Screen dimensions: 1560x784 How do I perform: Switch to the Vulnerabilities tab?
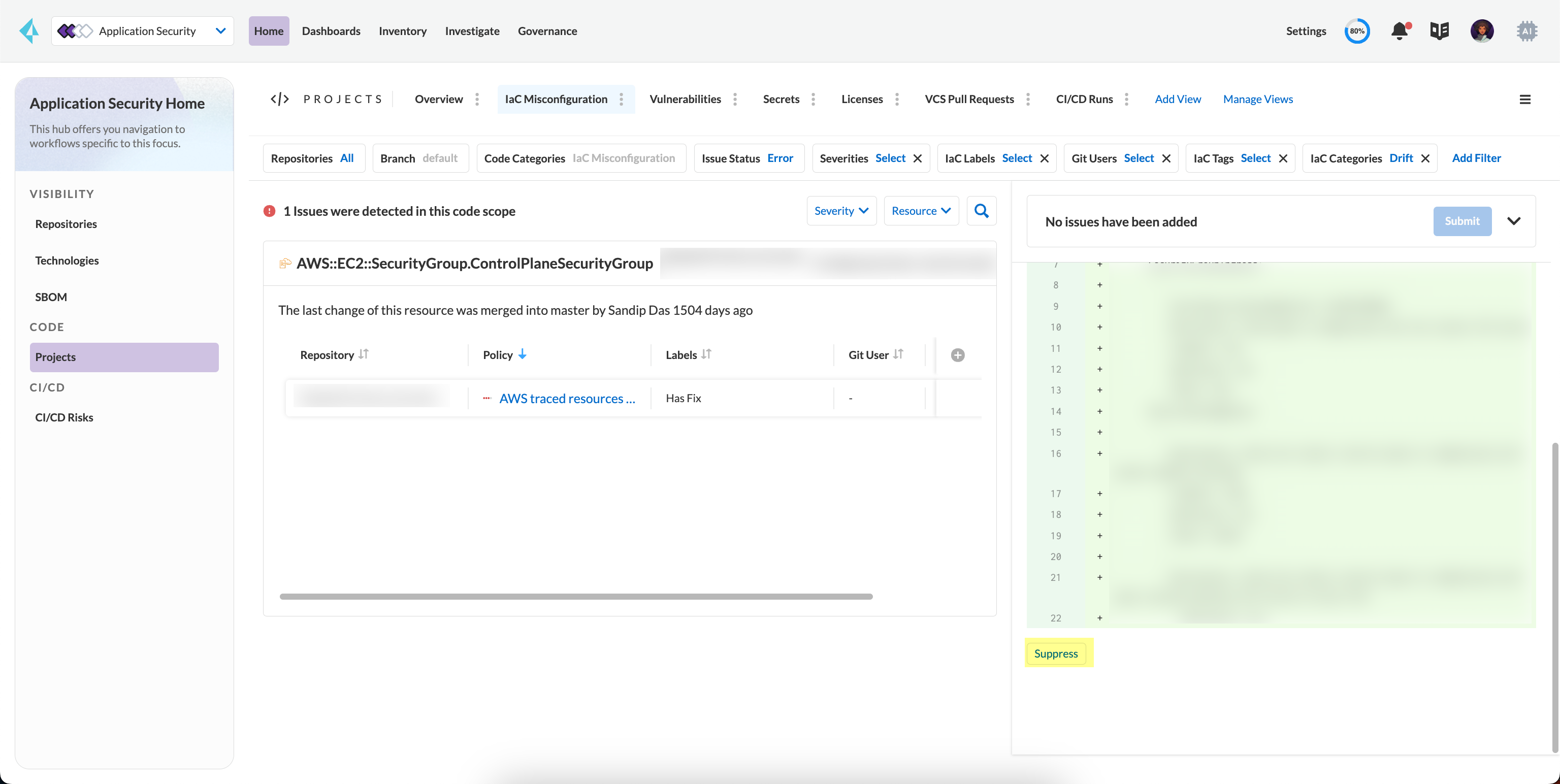(x=685, y=100)
